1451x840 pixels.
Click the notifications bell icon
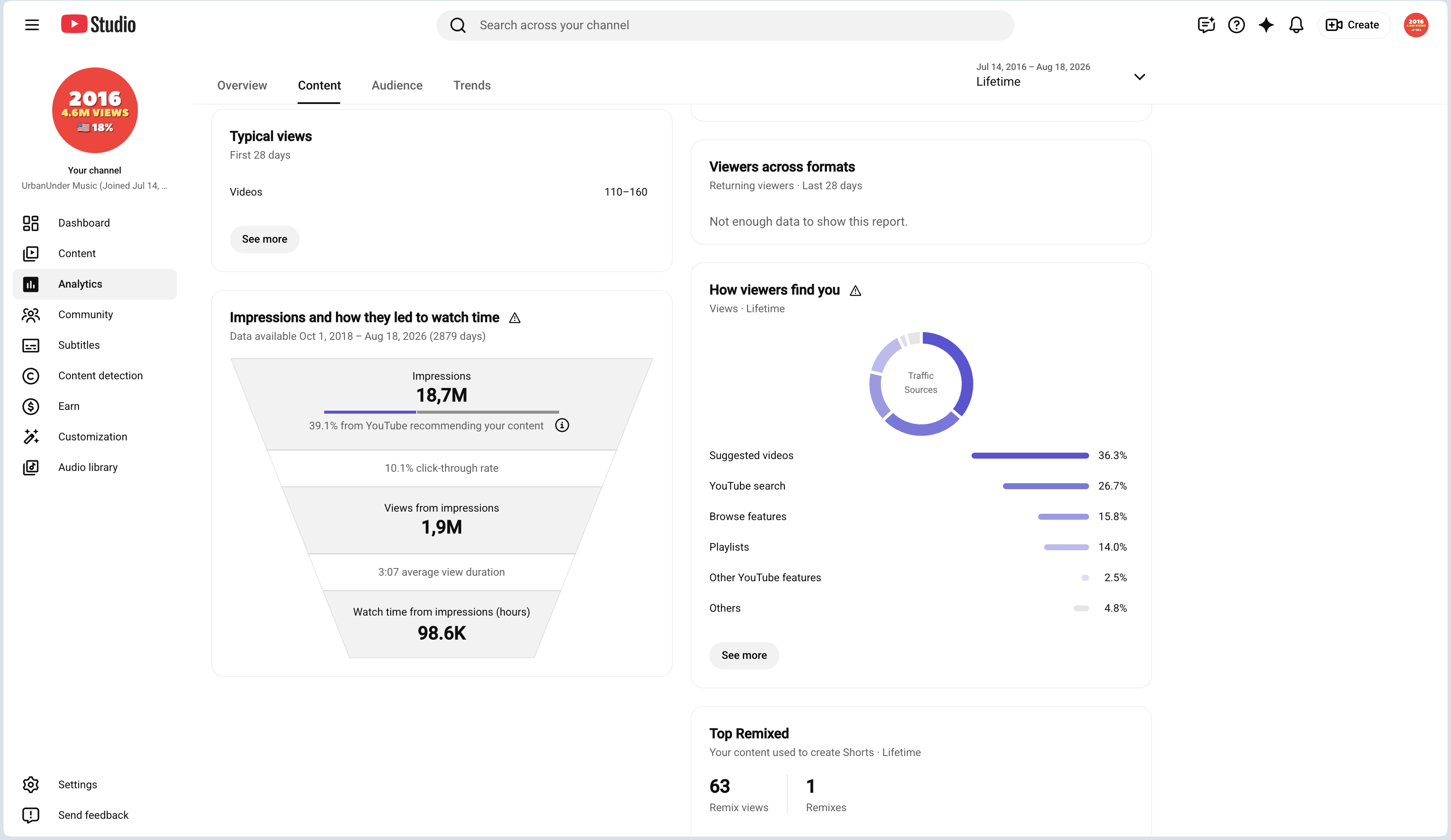pyautogui.click(x=1296, y=25)
